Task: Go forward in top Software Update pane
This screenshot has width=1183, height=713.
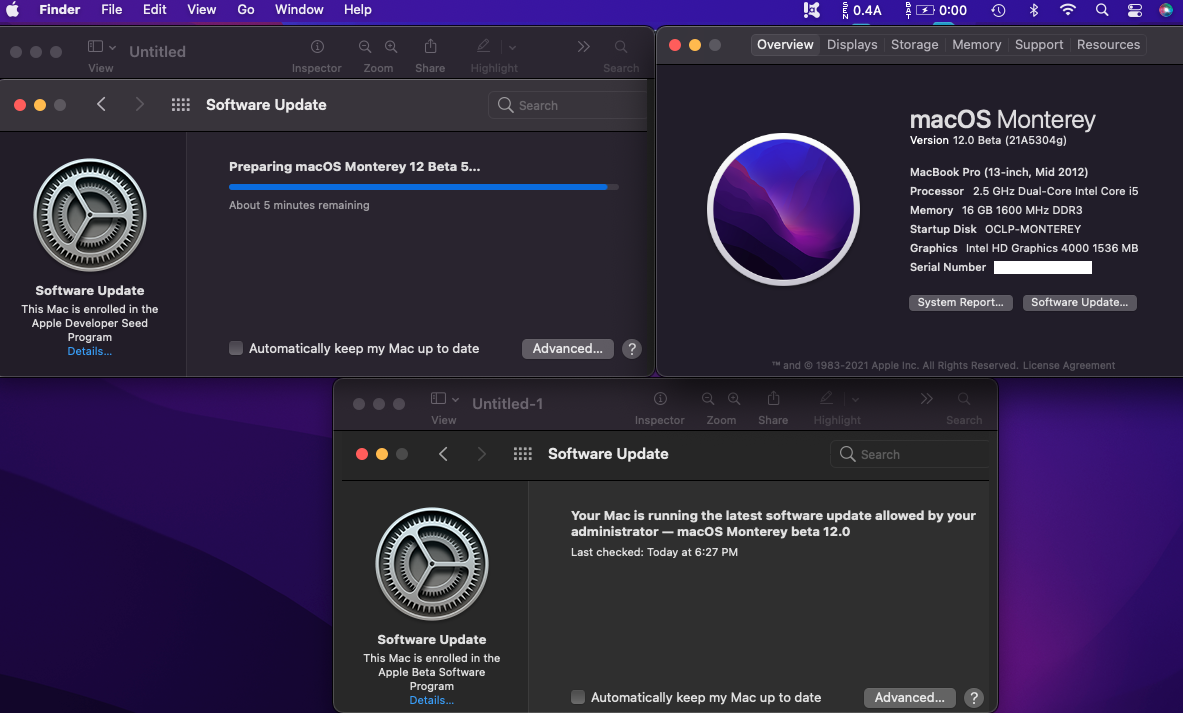Action: [140, 104]
